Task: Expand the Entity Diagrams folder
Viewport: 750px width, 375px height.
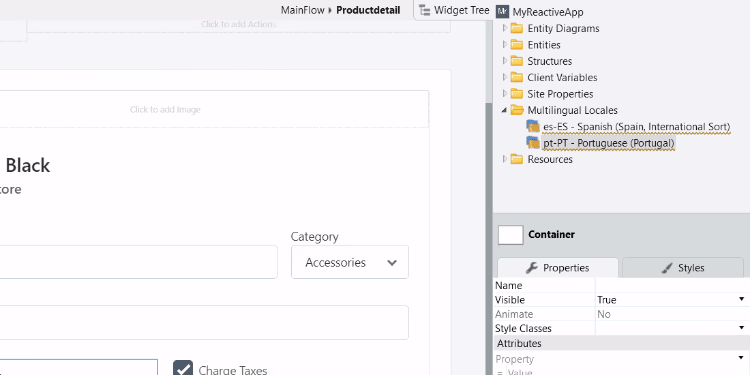Action: (504, 28)
